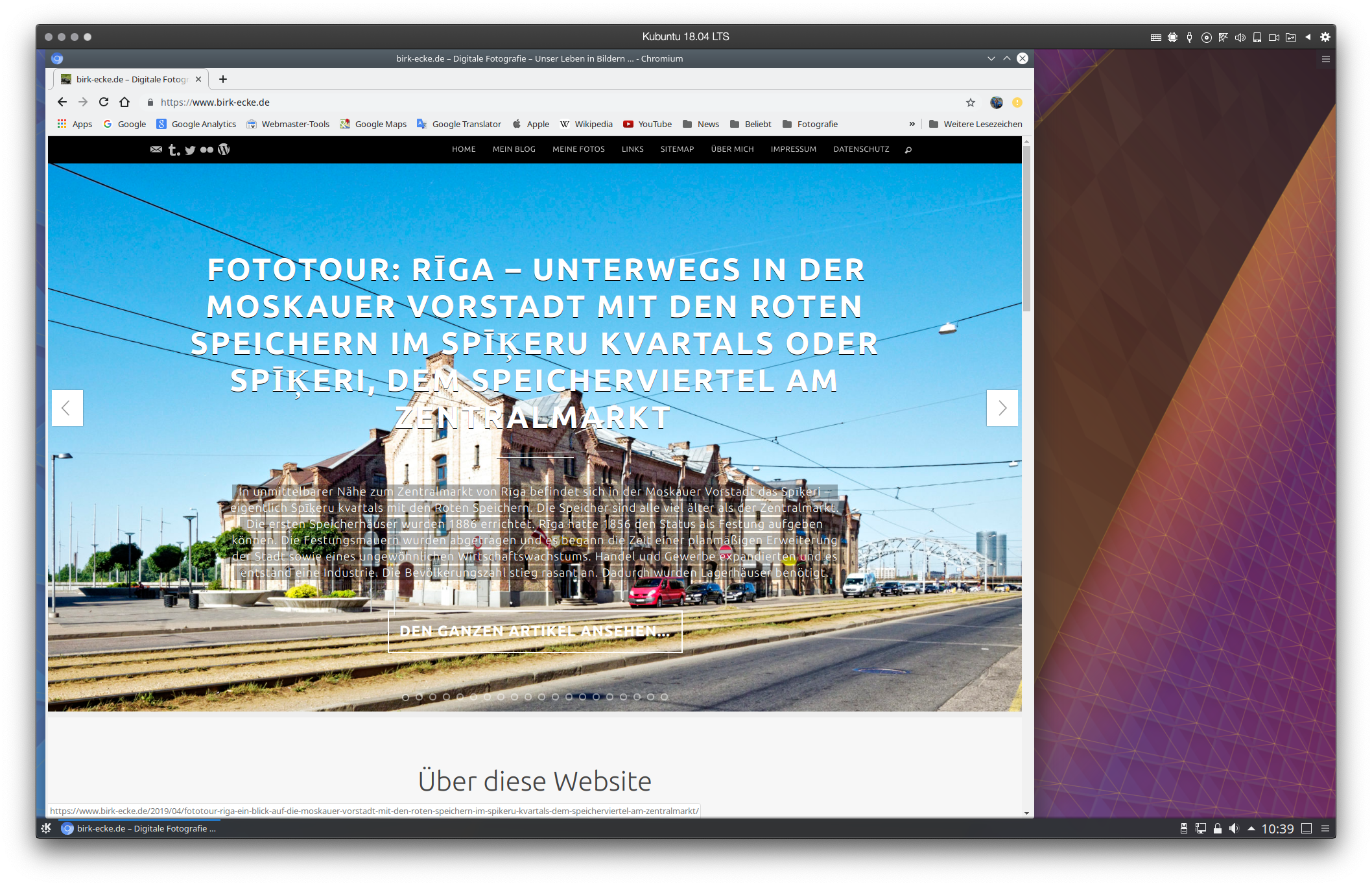The width and height of the screenshot is (1372, 886).
Task: Expand hidden bookmarks with double chevron
Action: (x=912, y=124)
